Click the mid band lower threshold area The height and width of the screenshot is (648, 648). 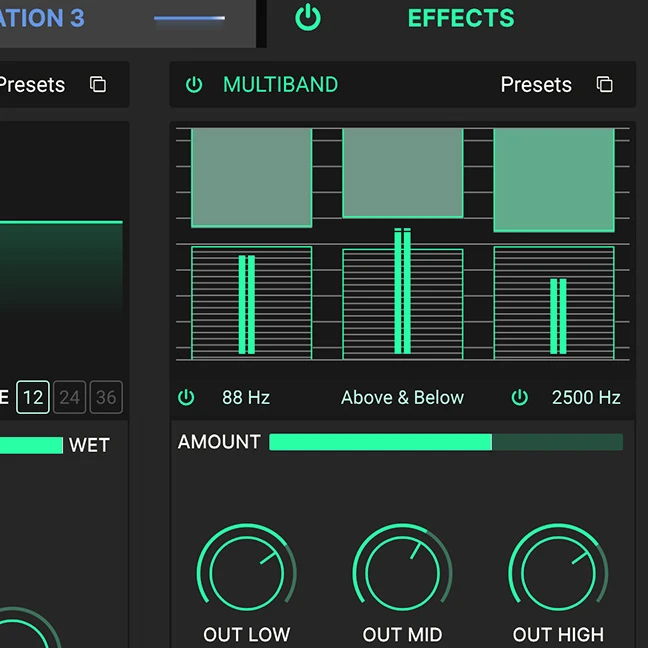click(403, 304)
